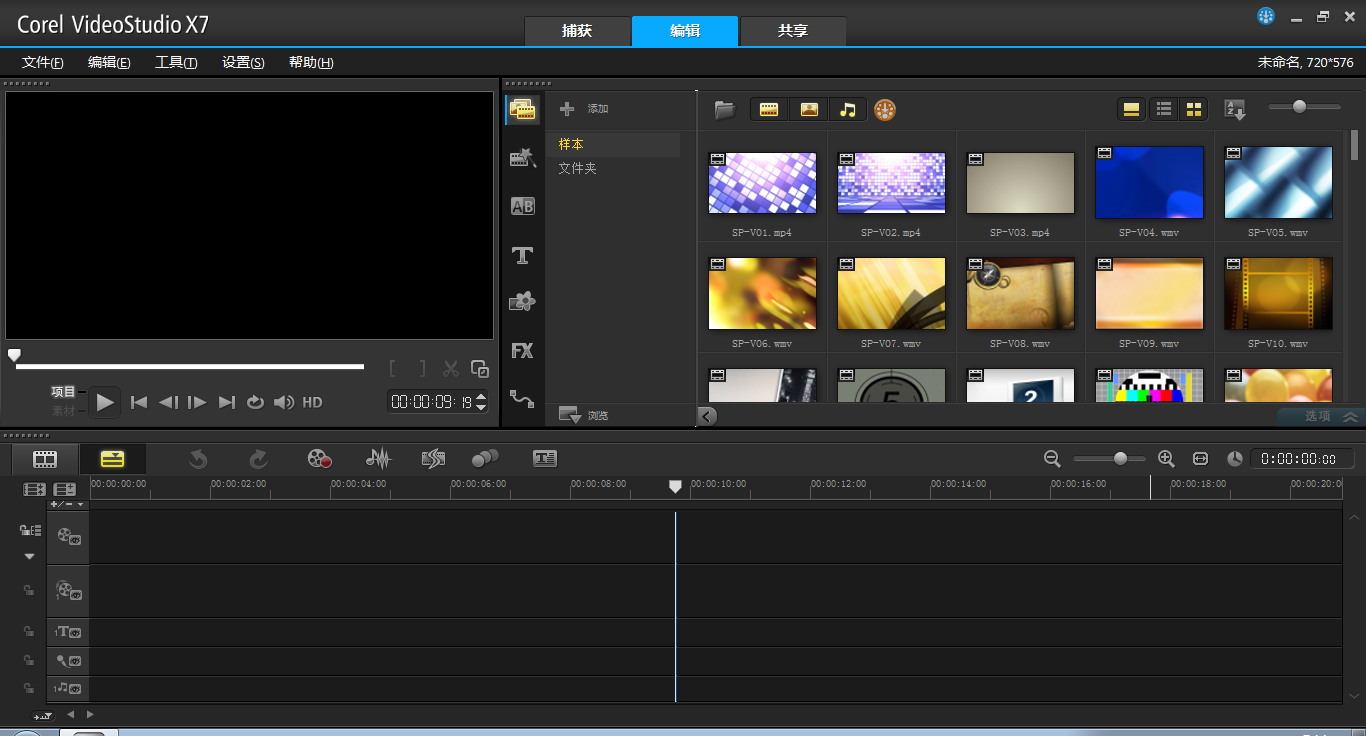
Task: Click 添加 to add a folder
Action: (x=584, y=109)
